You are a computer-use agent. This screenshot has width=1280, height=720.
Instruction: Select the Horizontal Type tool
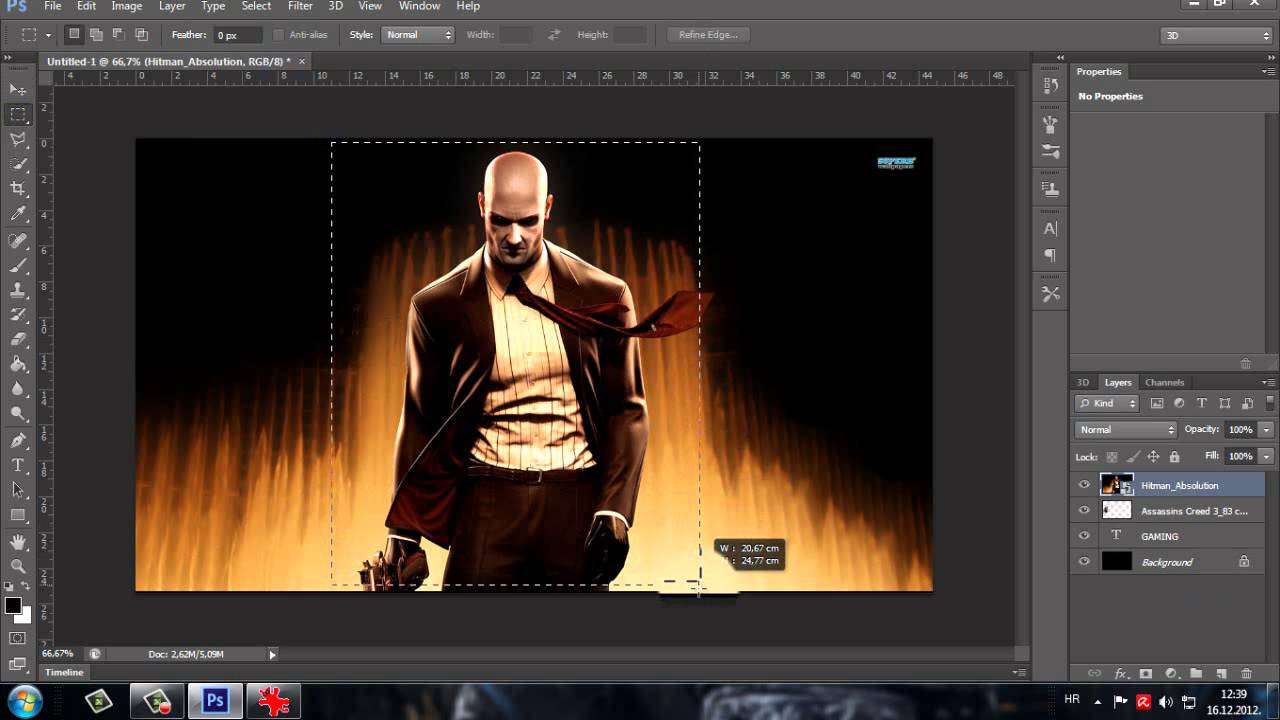tap(18, 466)
